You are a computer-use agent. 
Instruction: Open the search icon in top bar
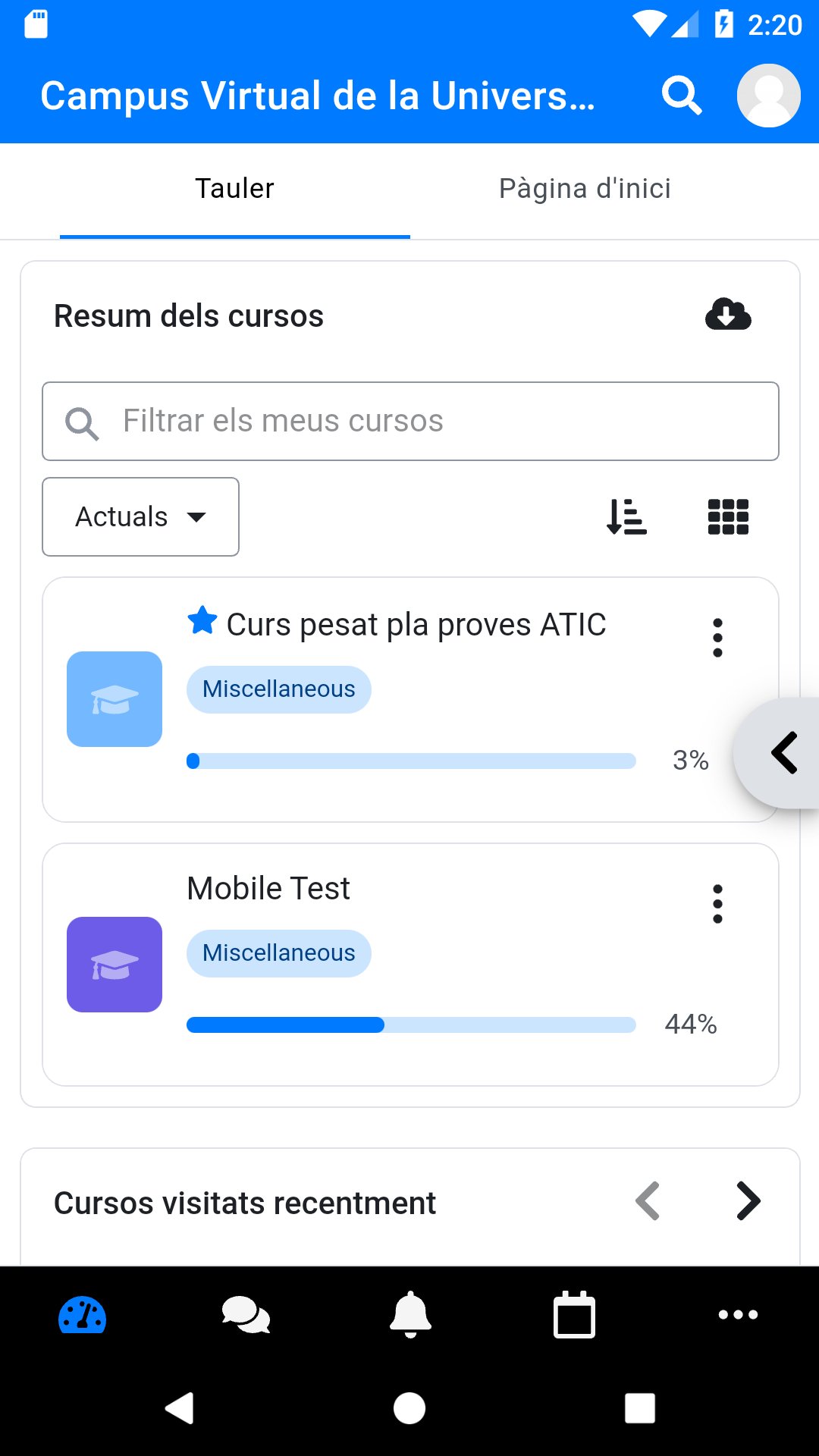pyautogui.click(x=682, y=95)
